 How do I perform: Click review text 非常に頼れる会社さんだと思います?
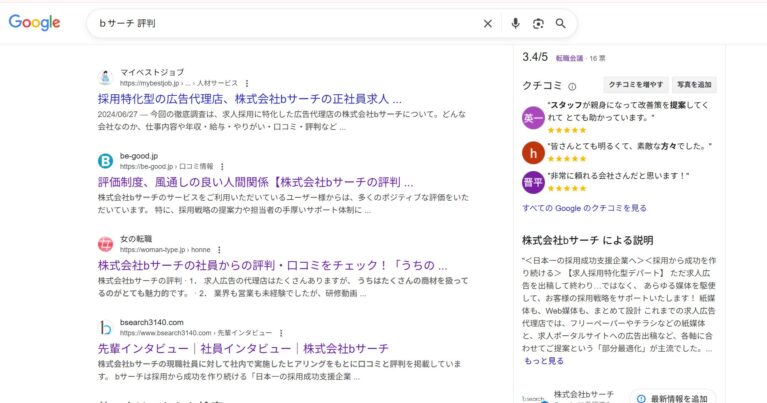(x=618, y=176)
